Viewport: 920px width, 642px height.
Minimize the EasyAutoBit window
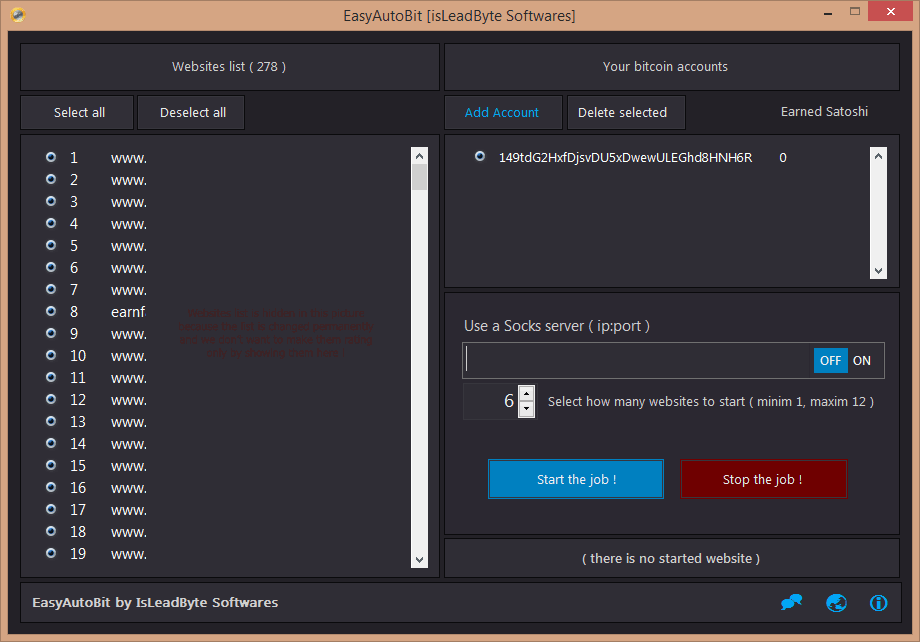(x=828, y=13)
